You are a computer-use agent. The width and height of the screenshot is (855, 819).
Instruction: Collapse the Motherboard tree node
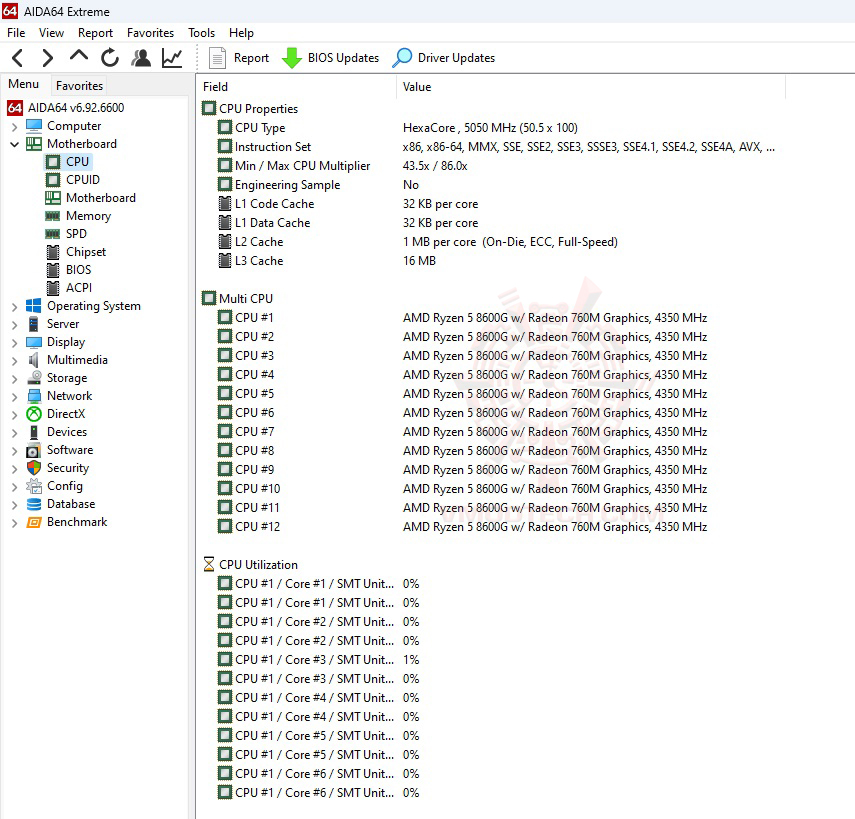15,144
